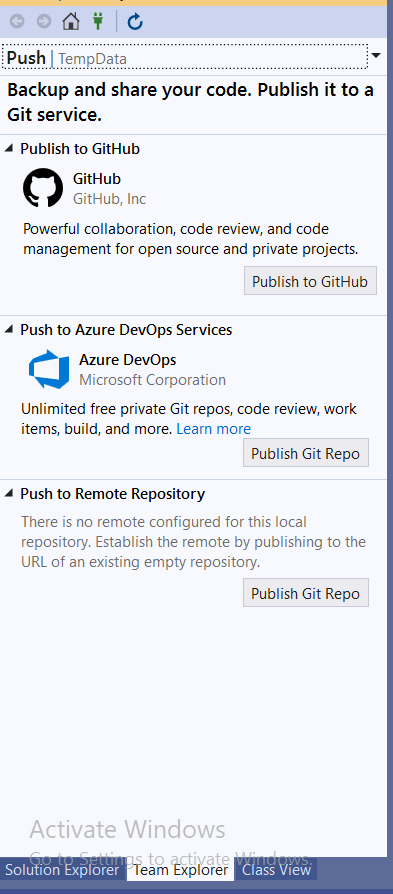Viewport: 393px width, 894px height.
Task: Collapse Push to Remote Repository section
Action: point(9,493)
